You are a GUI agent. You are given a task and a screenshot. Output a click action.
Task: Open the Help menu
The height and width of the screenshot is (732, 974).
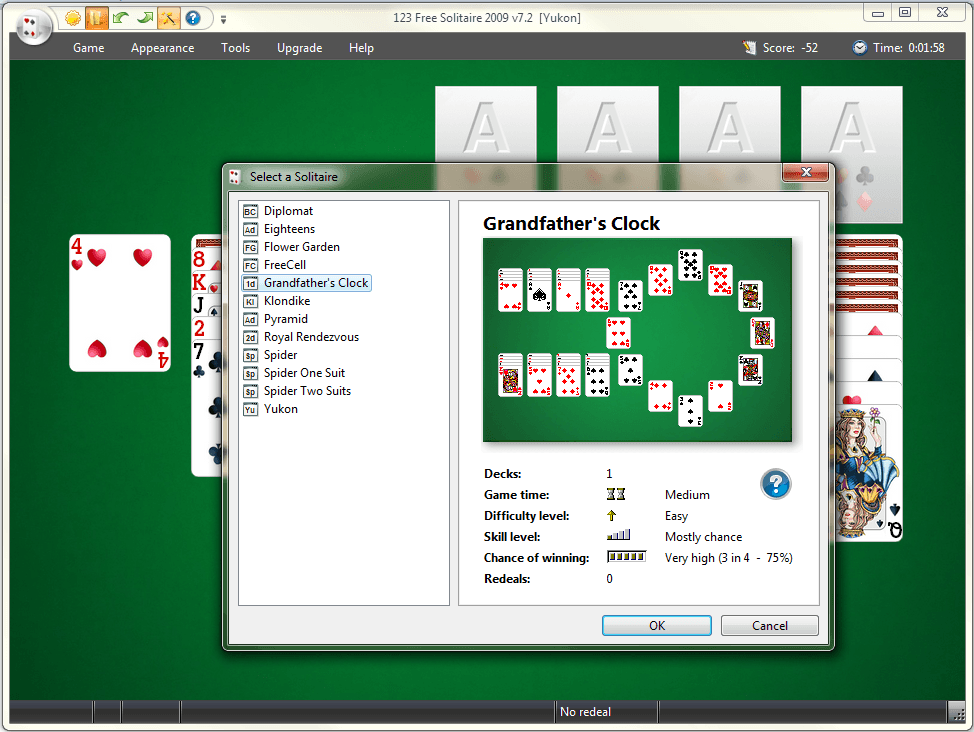coord(361,48)
